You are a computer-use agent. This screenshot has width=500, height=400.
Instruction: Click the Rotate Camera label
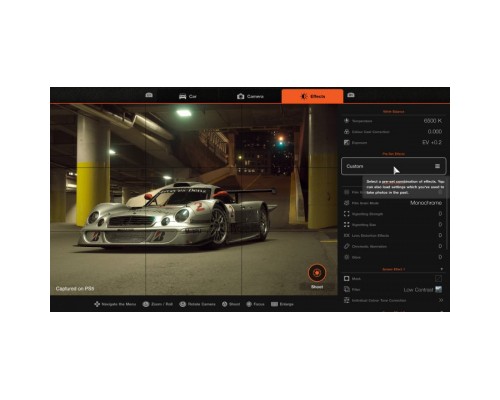coord(202,304)
